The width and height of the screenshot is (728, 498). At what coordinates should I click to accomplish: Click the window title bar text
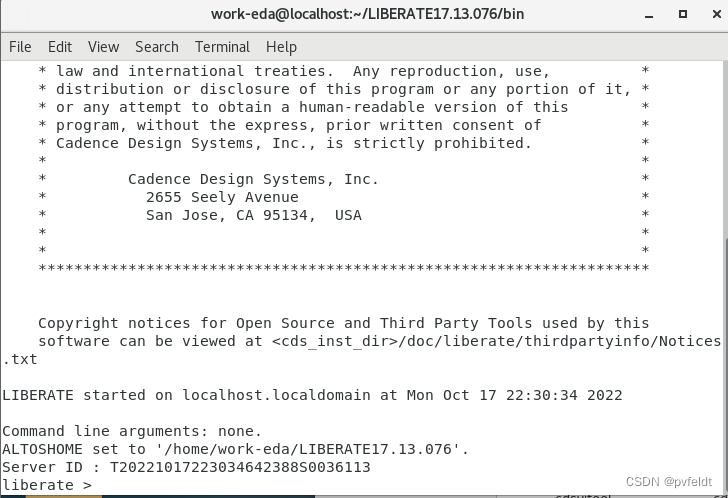367,14
